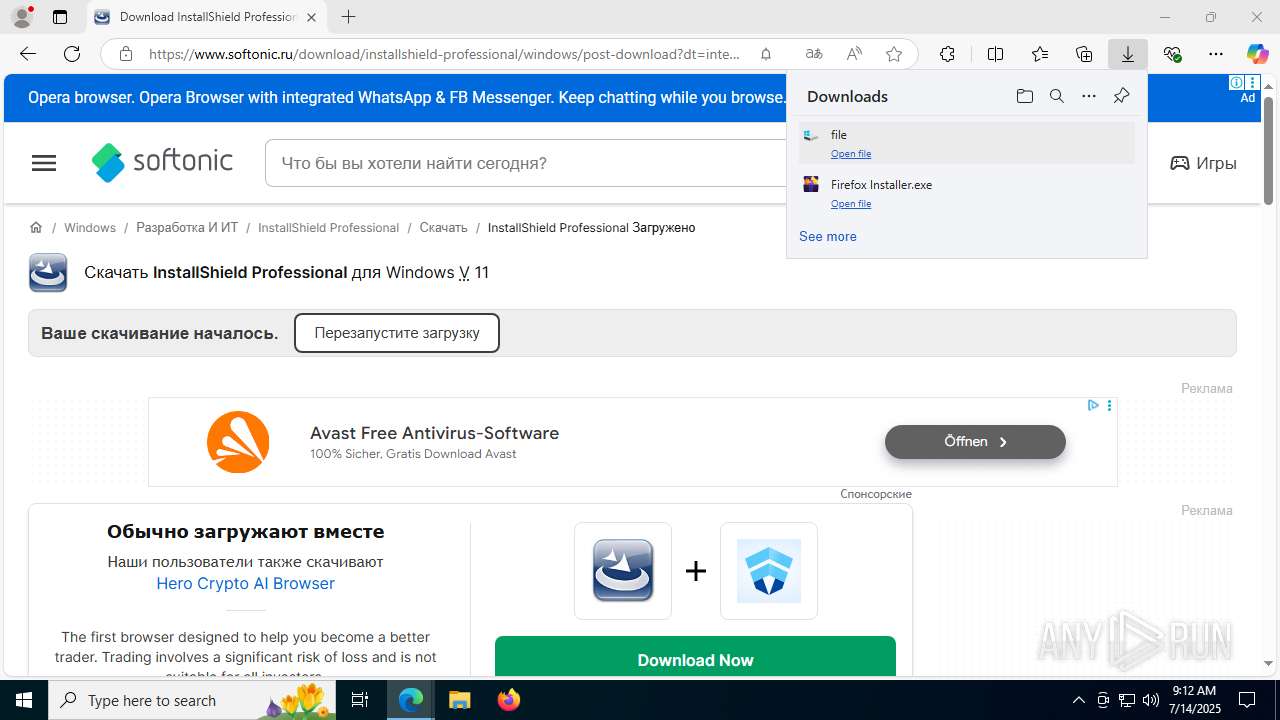The image size is (1280, 720).
Task: Open the Hero Crypto AI Browser link
Action: (x=245, y=583)
